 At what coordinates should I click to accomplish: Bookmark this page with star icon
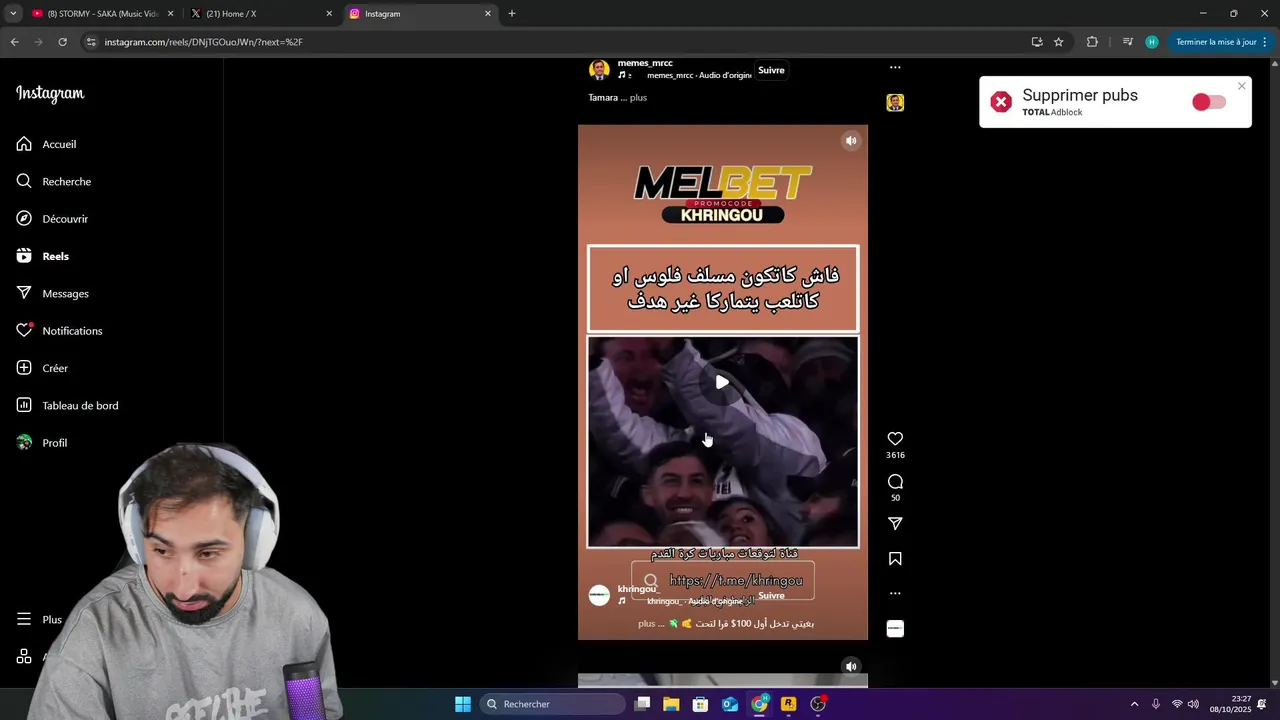pos(1059,42)
